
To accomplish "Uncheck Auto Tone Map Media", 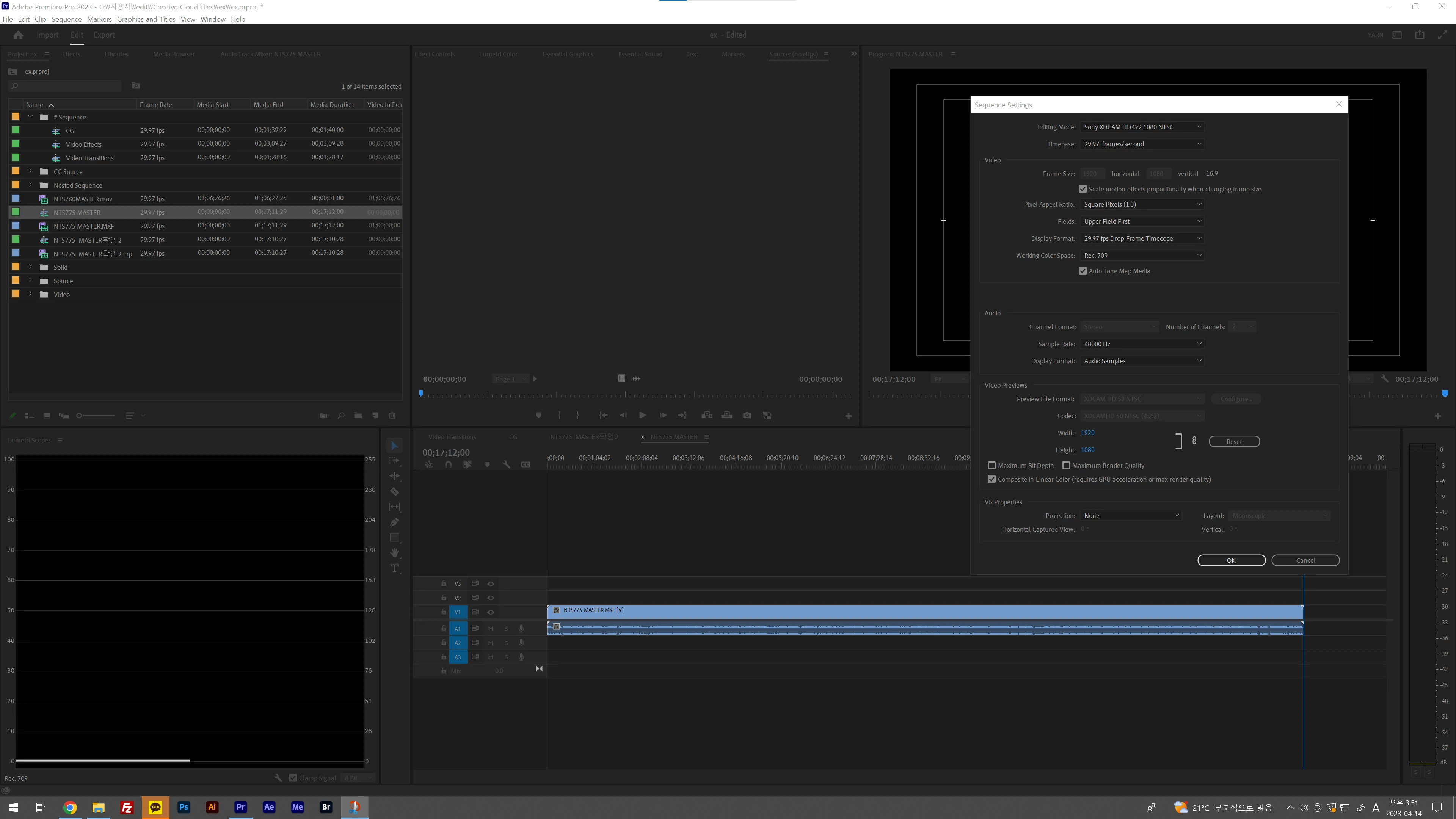I will click(1083, 271).
